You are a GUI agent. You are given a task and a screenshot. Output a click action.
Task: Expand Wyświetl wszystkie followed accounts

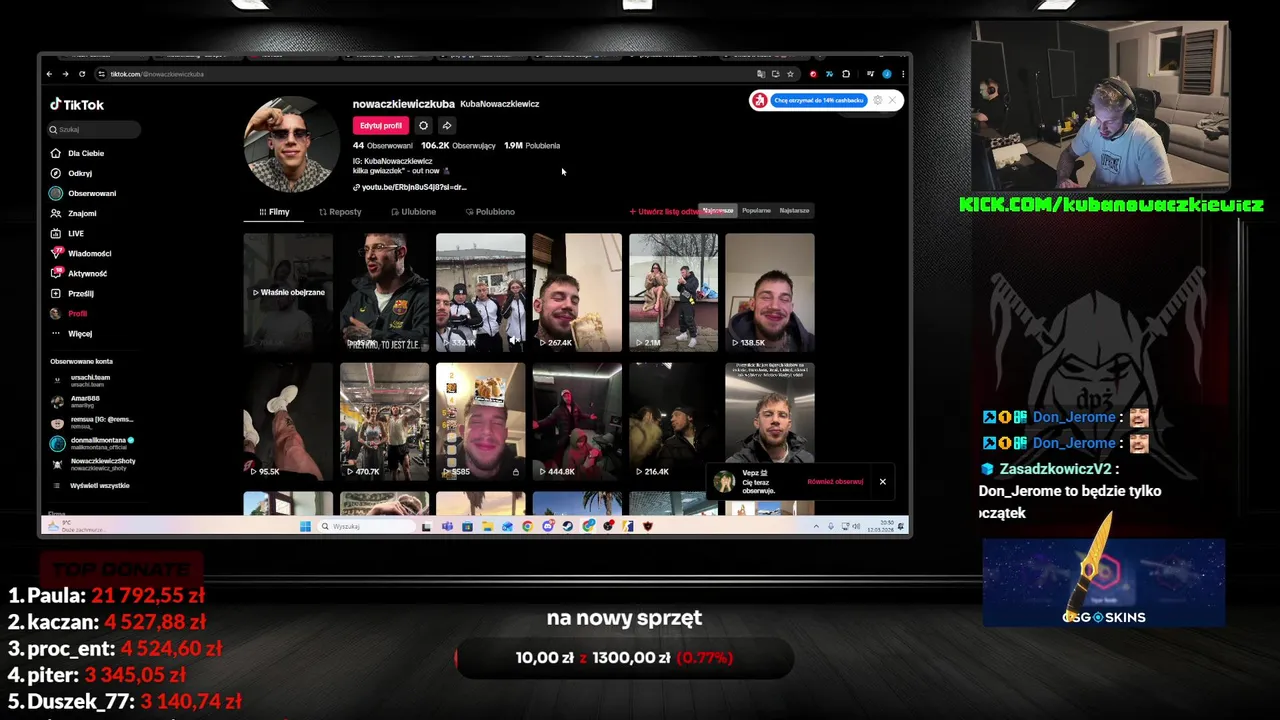coord(92,485)
